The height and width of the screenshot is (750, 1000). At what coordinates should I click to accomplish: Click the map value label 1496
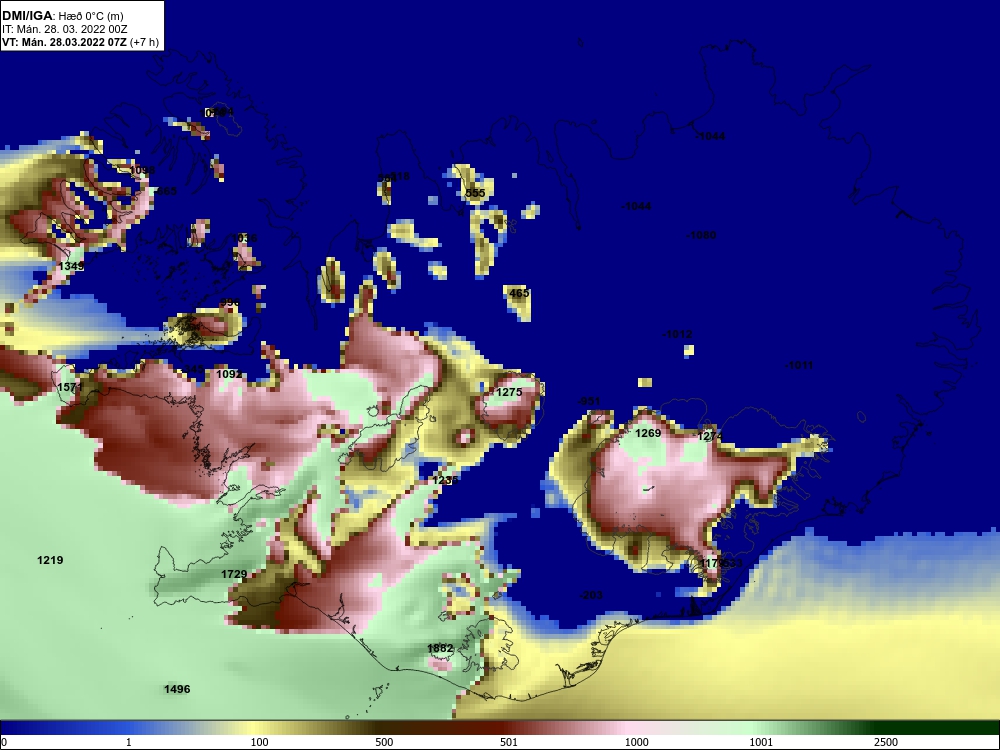point(177,689)
